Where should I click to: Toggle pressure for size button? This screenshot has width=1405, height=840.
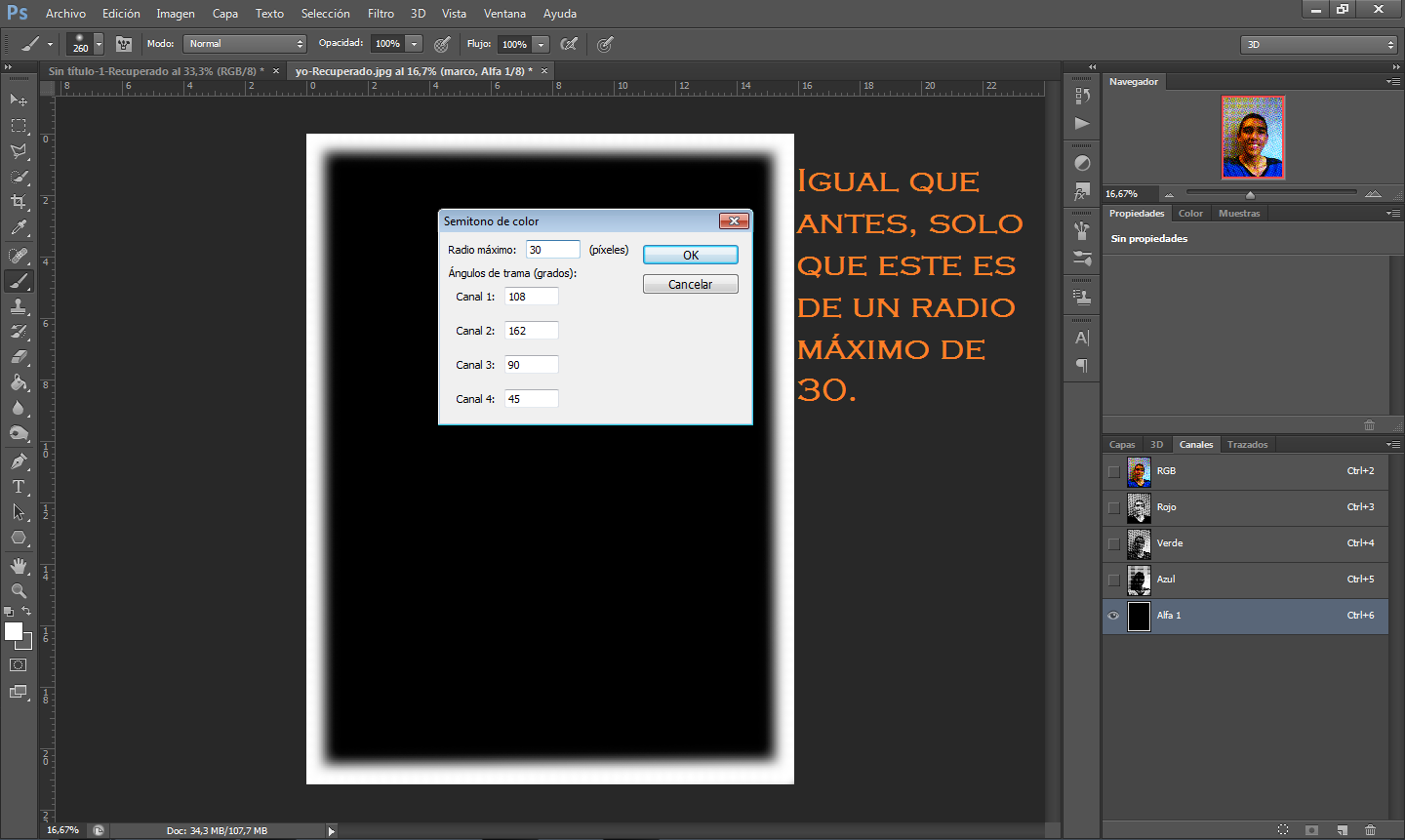click(605, 44)
